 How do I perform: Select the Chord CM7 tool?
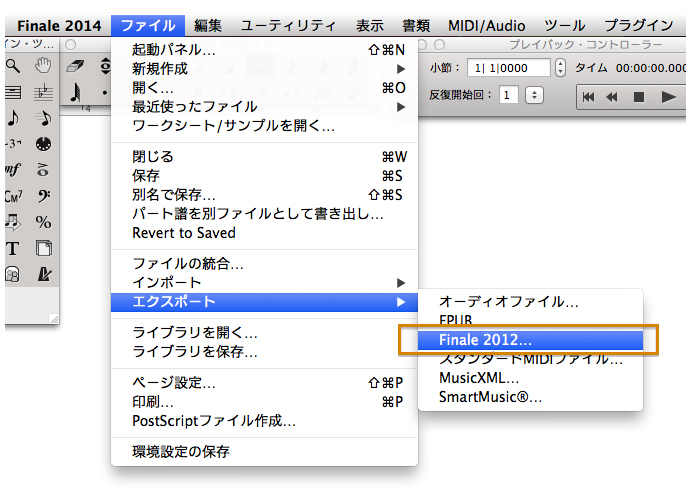tap(13, 195)
